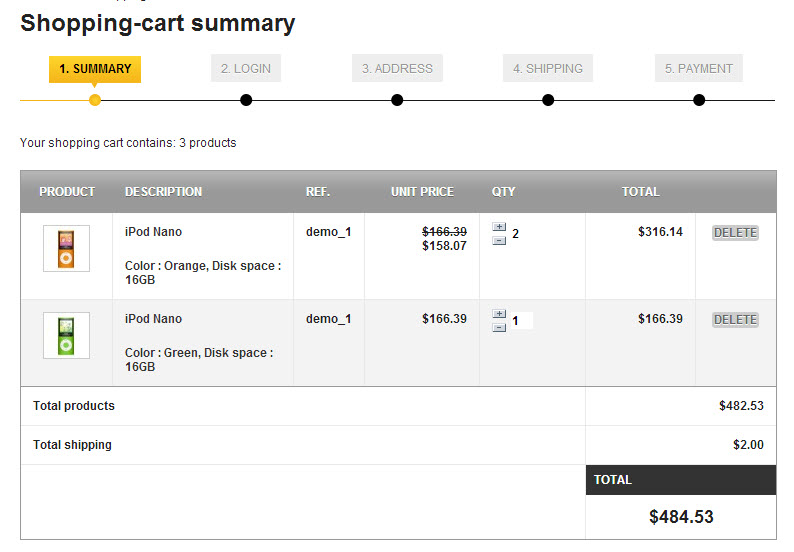Open the orange iPod Nano product link
This screenshot has width=794, height=552.
coord(153,232)
